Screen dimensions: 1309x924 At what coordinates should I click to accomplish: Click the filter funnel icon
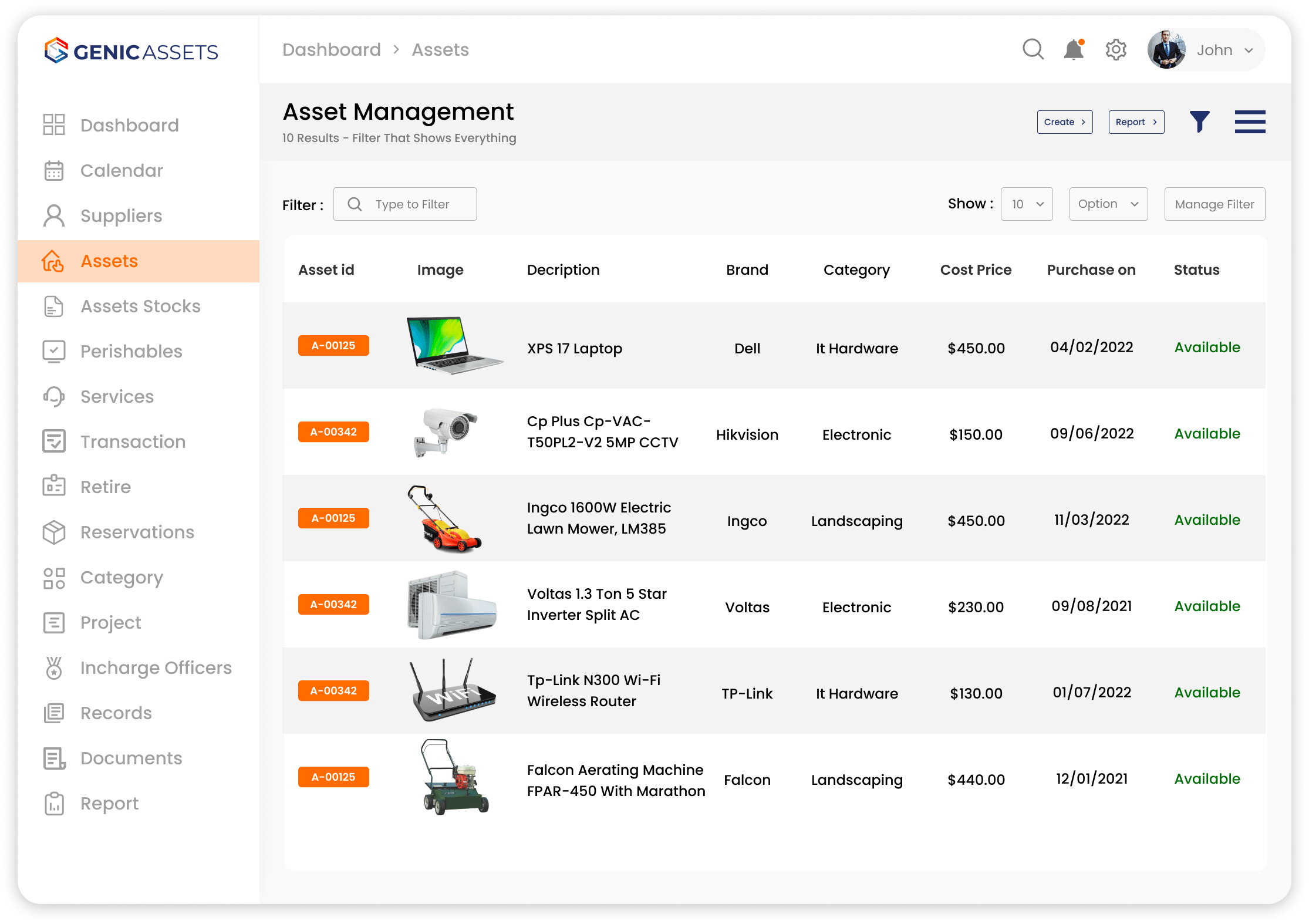click(1200, 122)
